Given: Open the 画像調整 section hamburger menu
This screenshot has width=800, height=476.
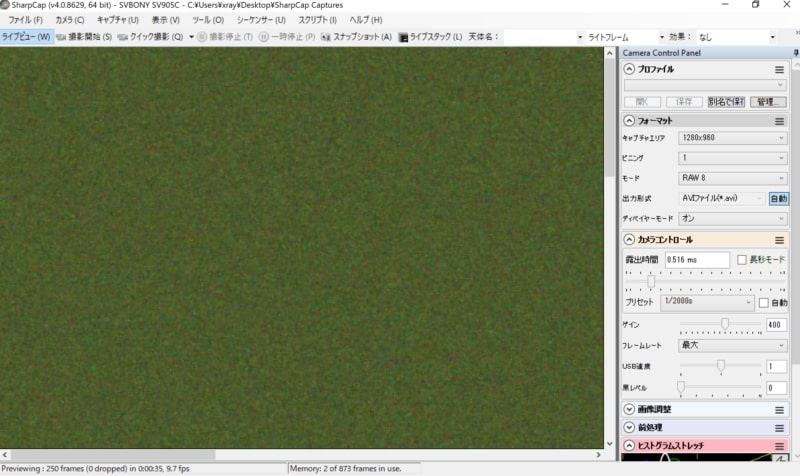Looking at the screenshot, I should (779, 410).
